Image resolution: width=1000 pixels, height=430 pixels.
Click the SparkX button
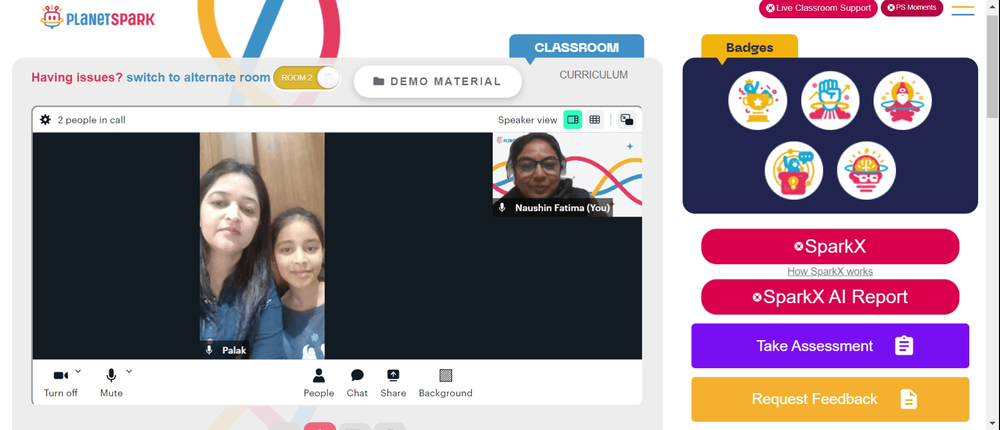coord(830,246)
